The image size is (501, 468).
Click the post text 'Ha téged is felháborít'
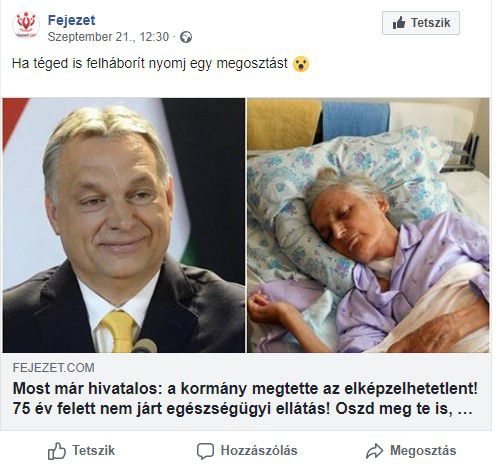coord(150,63)
